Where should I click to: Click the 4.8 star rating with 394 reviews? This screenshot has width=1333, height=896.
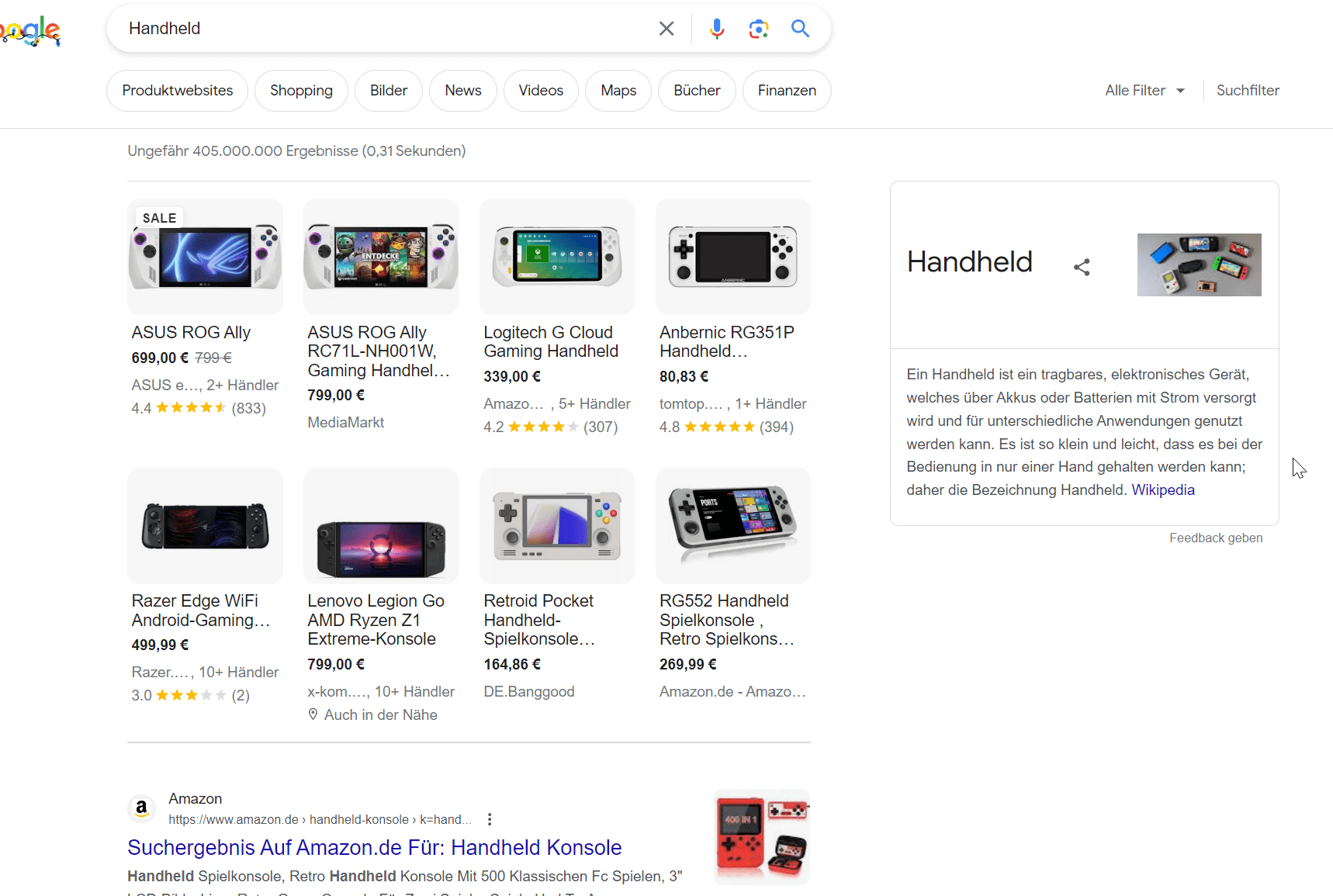pyautogui.click(x=727, y=427)
